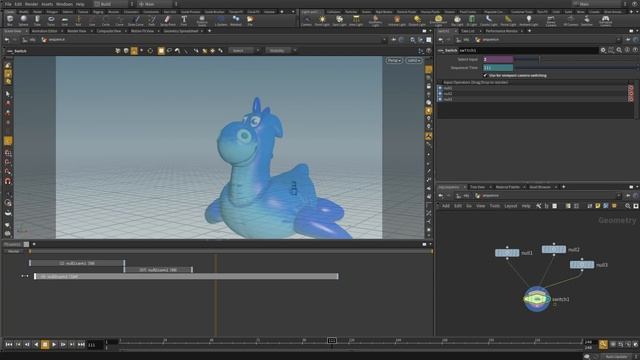The width and height of the screenshot is (640, 360).
Task: Click the Stereo Camera shelf tool
Action: point(551,20)
